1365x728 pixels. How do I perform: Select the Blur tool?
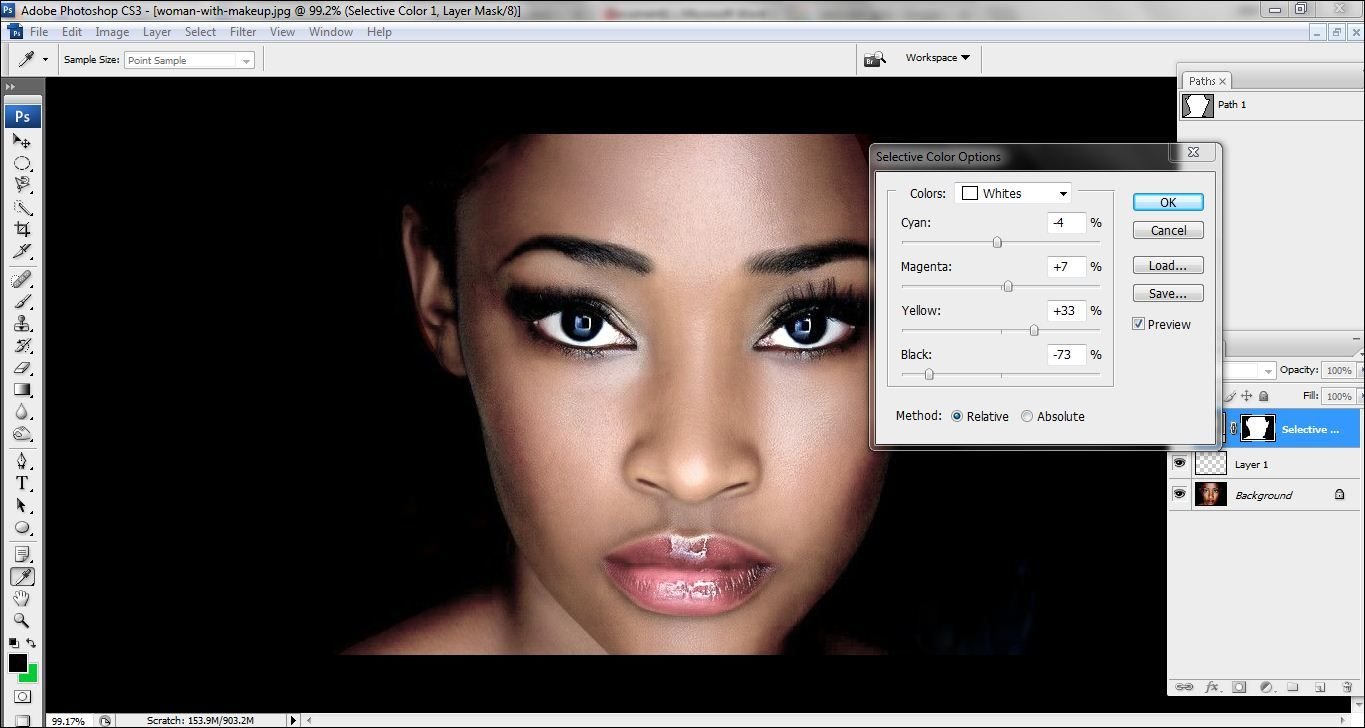(22, 411)
